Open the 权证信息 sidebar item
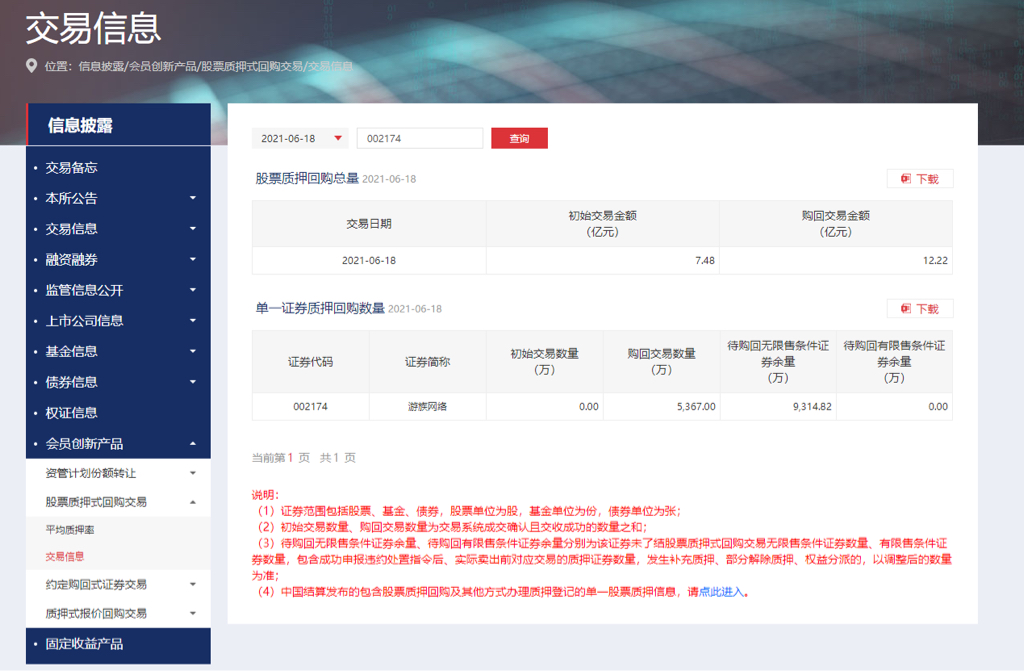This screenshot has width=1024, height=671. (71, 413)
